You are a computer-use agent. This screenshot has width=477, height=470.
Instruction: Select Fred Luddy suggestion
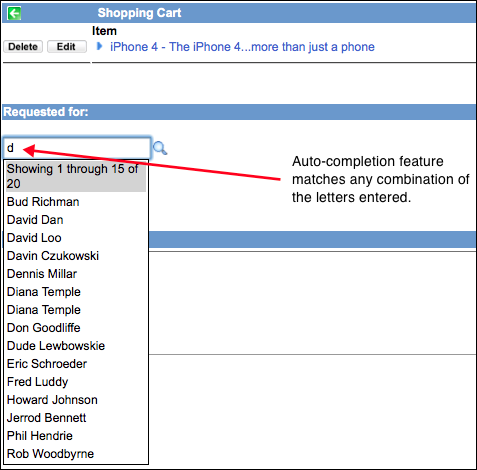click(76, 382)
